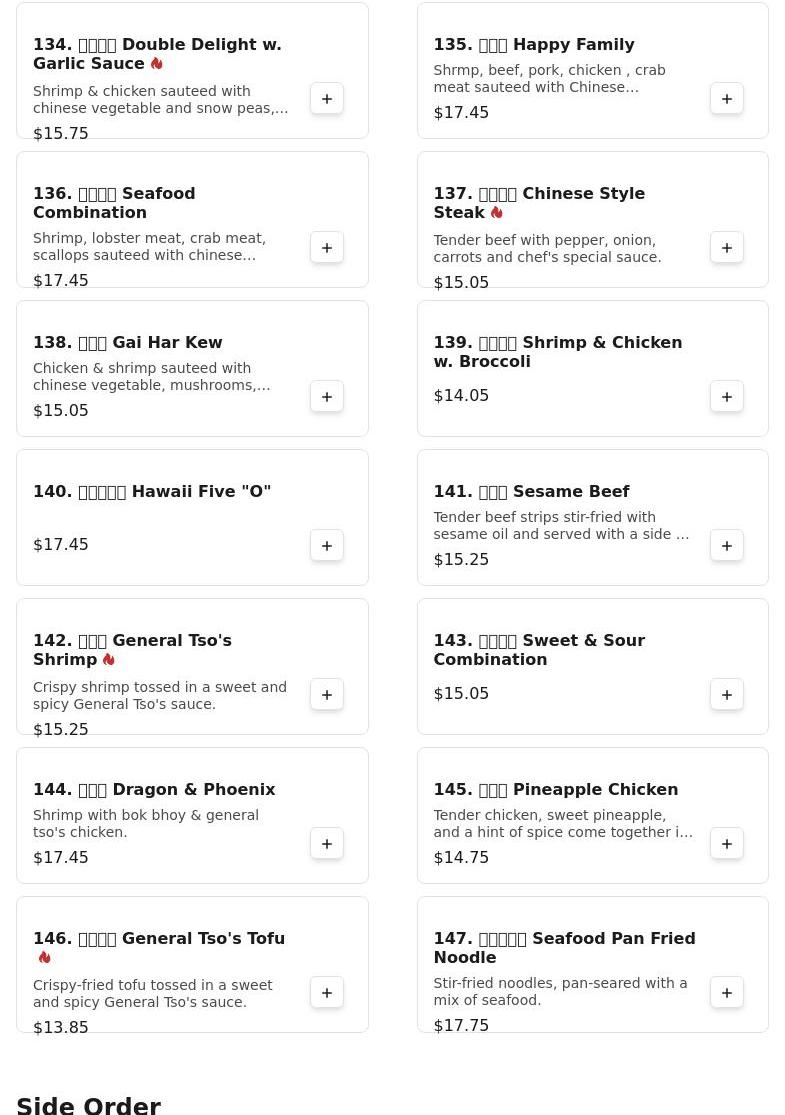
Task: Add Seafood Combination using its plus icon
Action: click(x=327, y=247)
